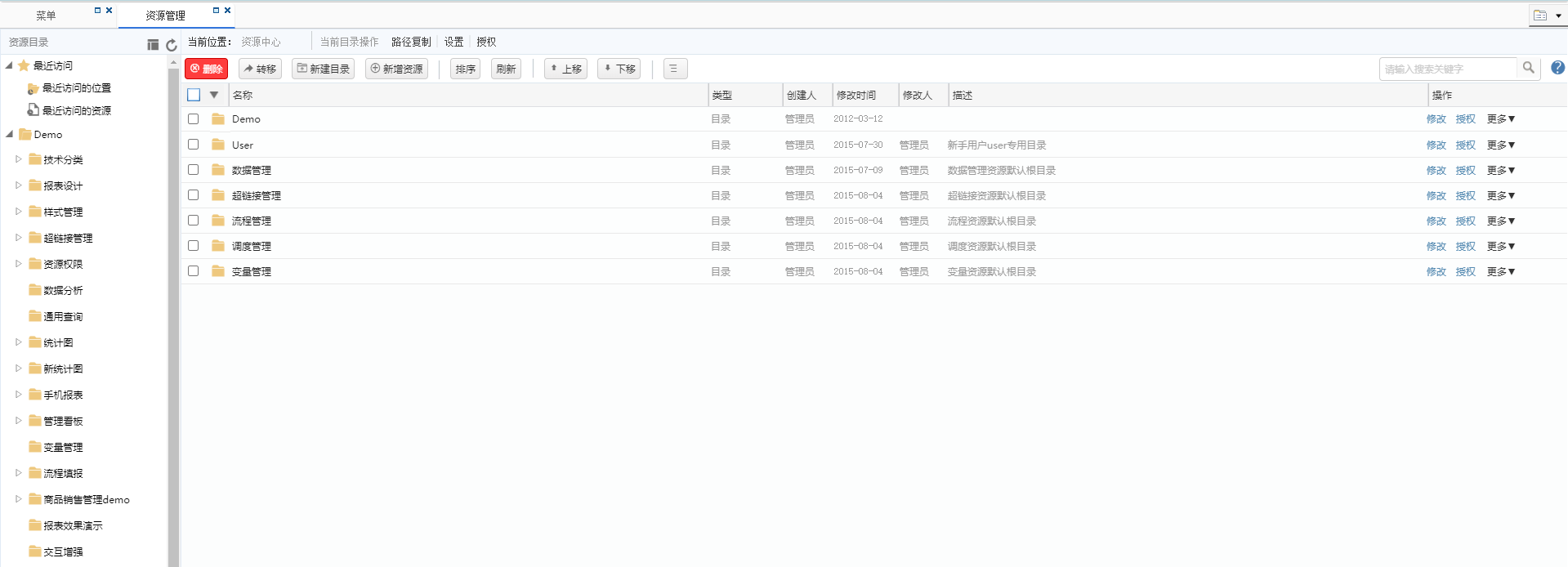Expand the 技术分类 tree folder

[19, 159]
